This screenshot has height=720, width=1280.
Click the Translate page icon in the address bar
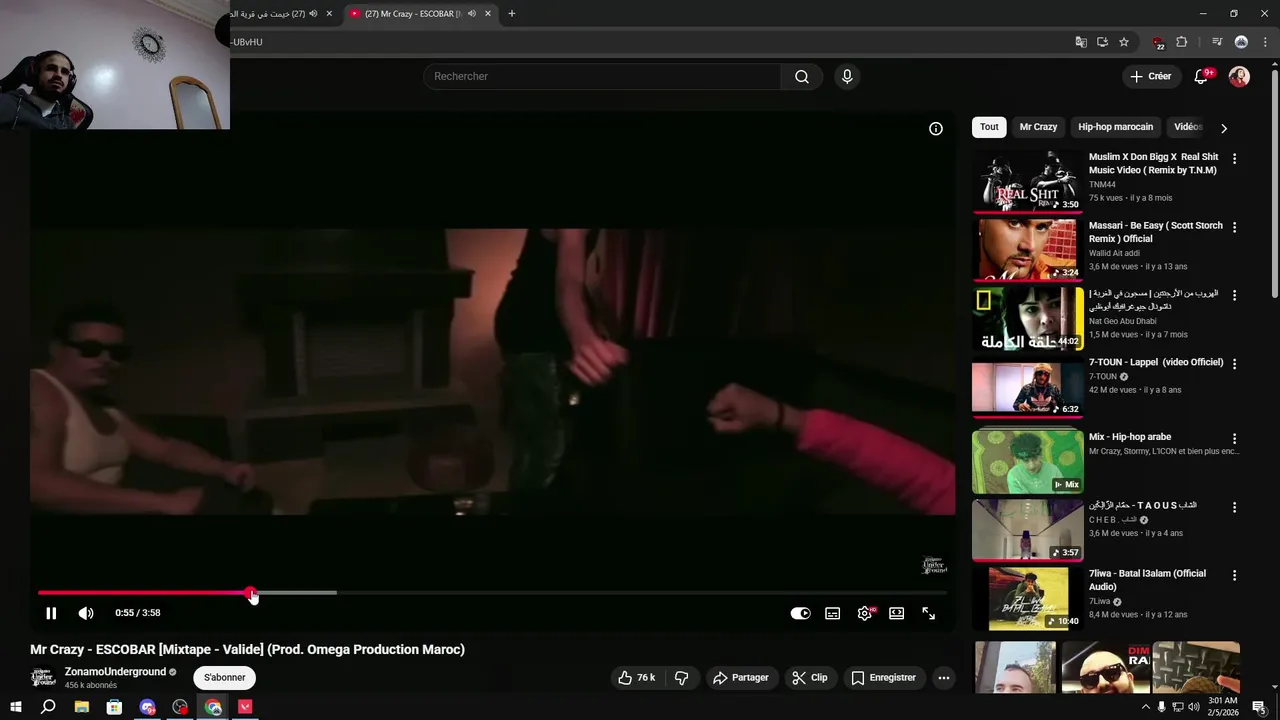point(1081,42)
